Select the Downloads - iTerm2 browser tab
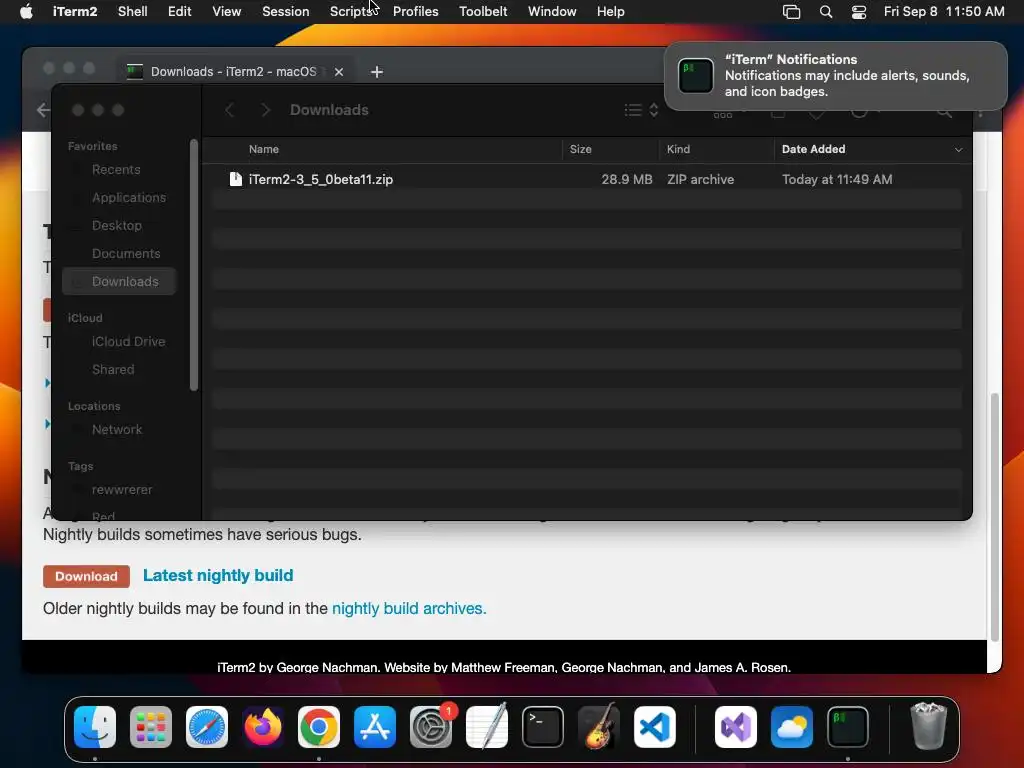This screenshot has width=1024, height=768. (x=233, y=72)
